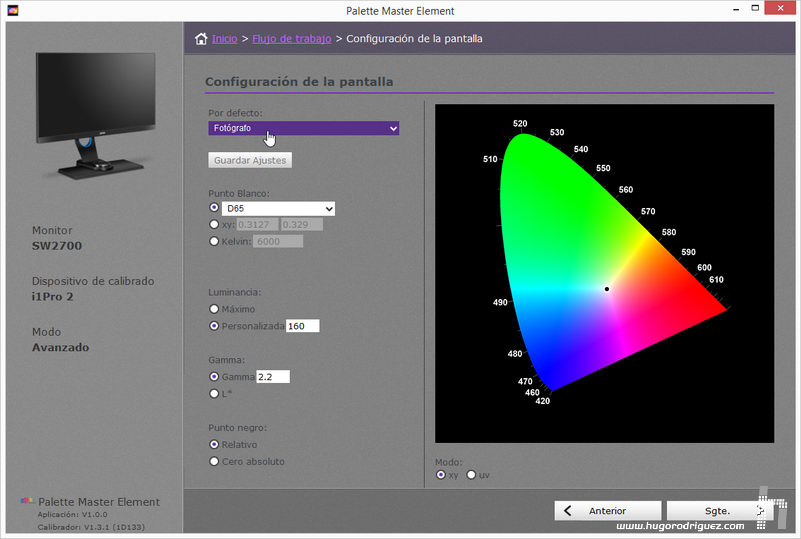
Task: Click the Sgte. next button
Action: coord(719,510)
